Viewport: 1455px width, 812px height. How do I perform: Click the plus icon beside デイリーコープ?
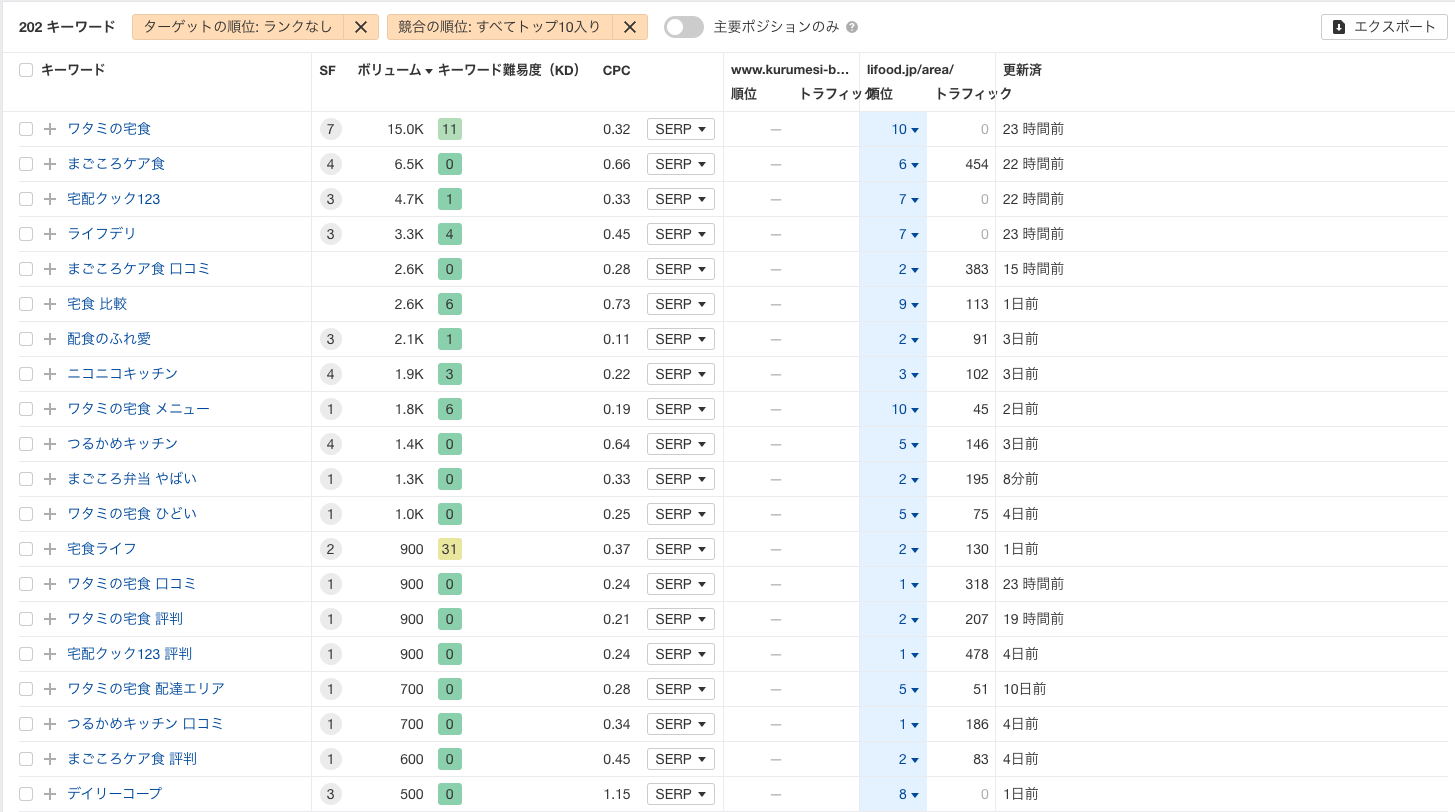pyautogui.click(x=49, y=793)
